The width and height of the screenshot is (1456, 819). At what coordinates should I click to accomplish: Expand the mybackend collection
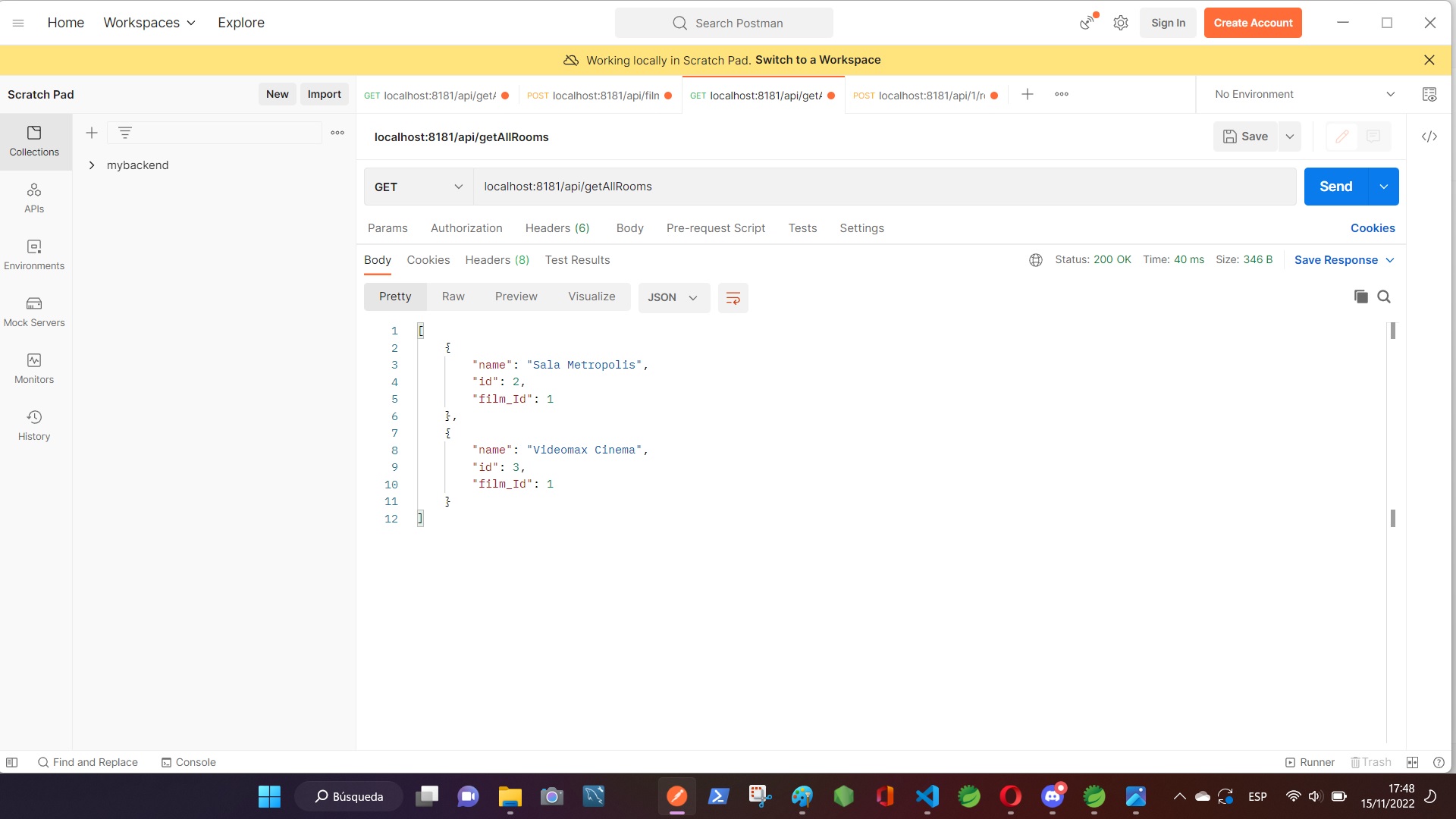[92, 165]
